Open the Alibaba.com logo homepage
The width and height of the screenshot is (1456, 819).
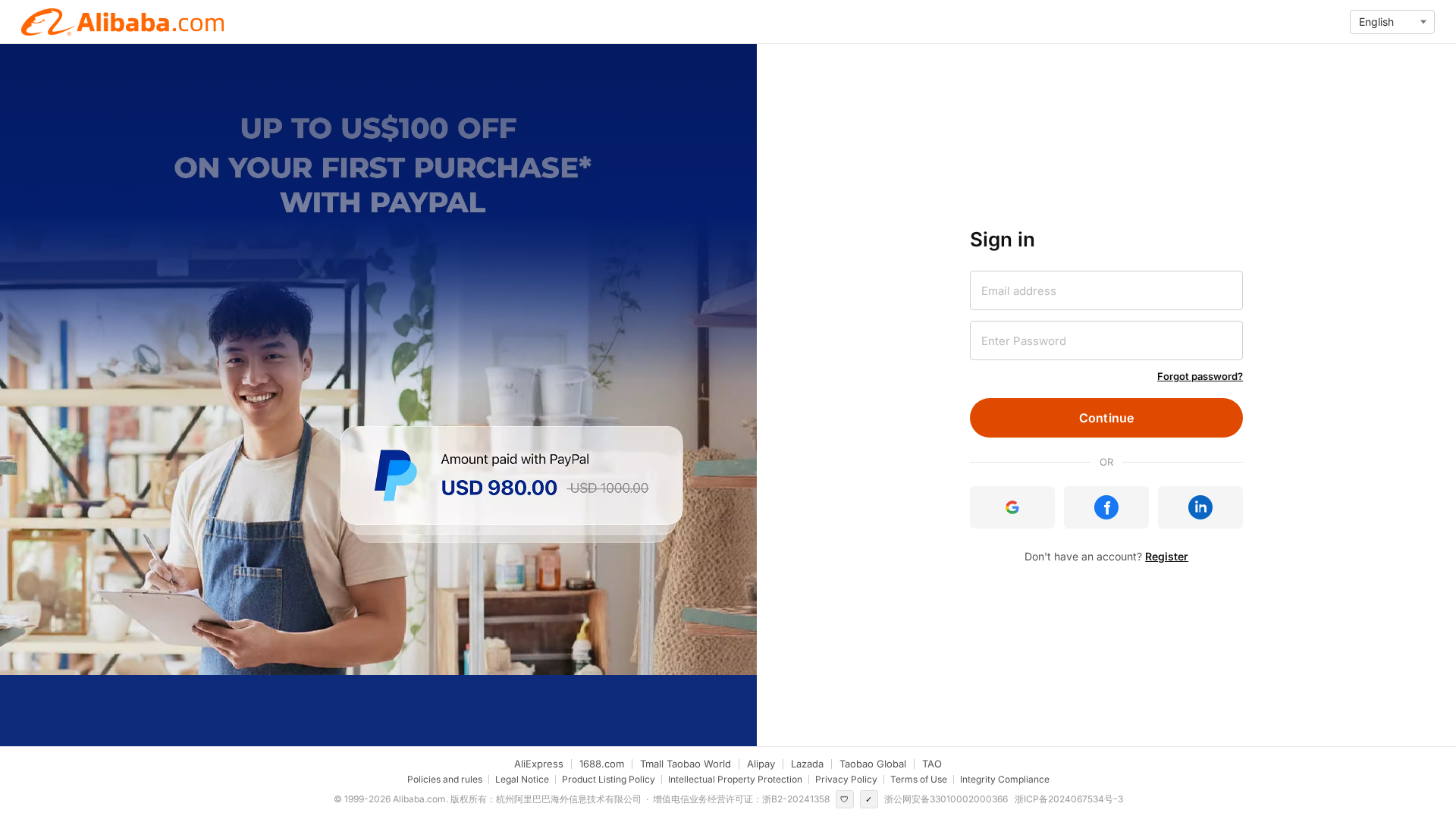123,22
